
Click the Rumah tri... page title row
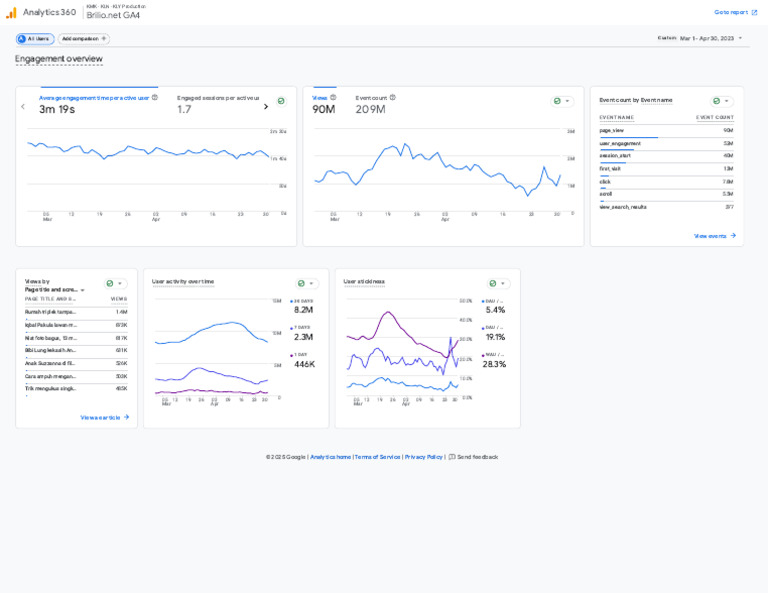pyautogui.click(x=76, y=312)
